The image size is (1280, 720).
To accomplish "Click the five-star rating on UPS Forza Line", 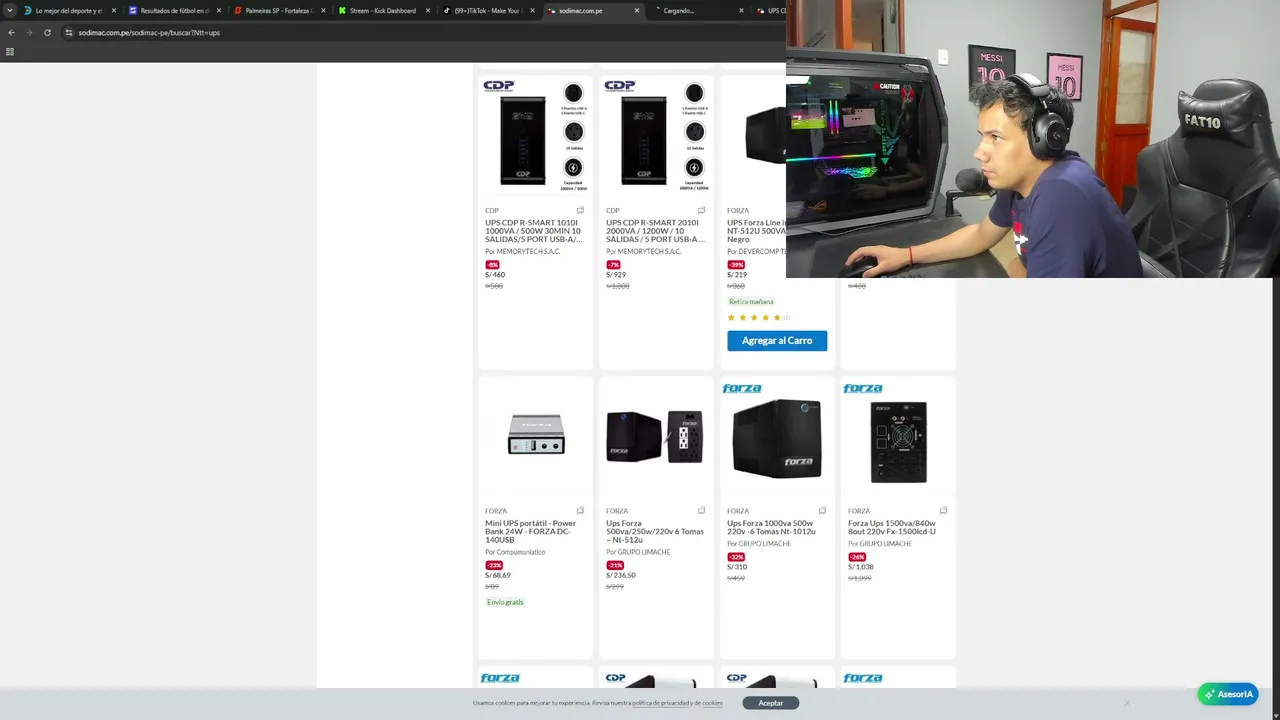I will click(754, 318).
